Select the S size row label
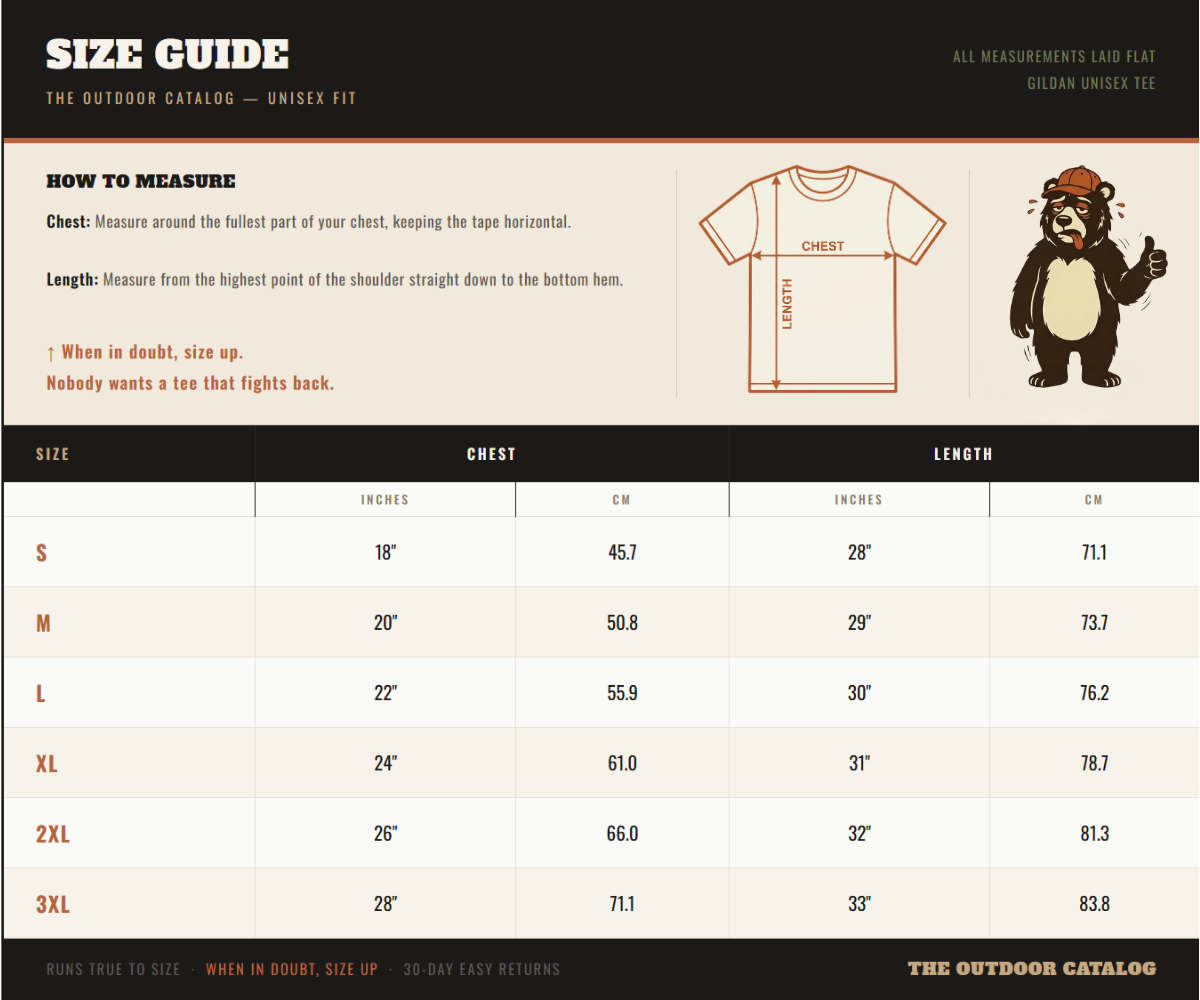The height and width of the screenshot is (1000, 1200). point(41,553)
